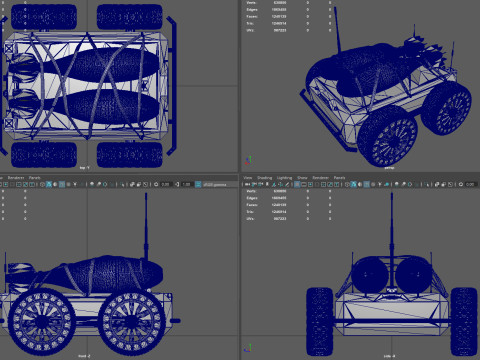Click Shadows icon in side view panel
Viewport: 480px width, 360px height.
(x=387, y=184)
